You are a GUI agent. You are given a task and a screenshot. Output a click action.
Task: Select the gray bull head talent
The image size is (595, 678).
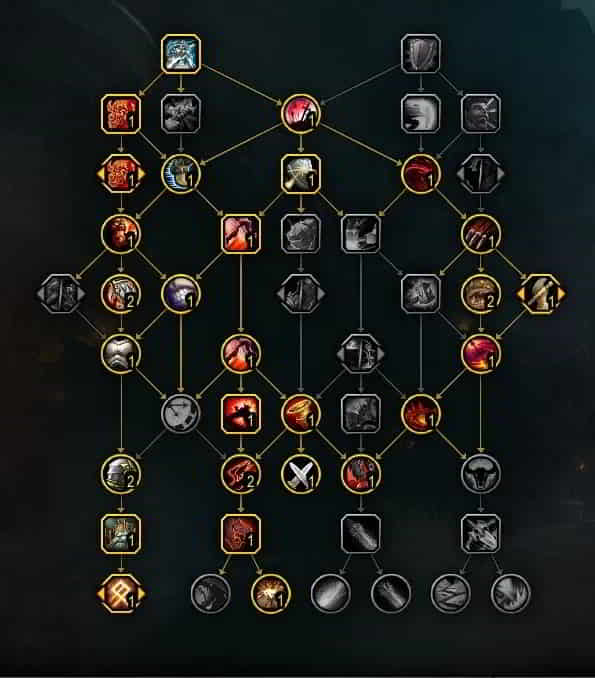481,474
